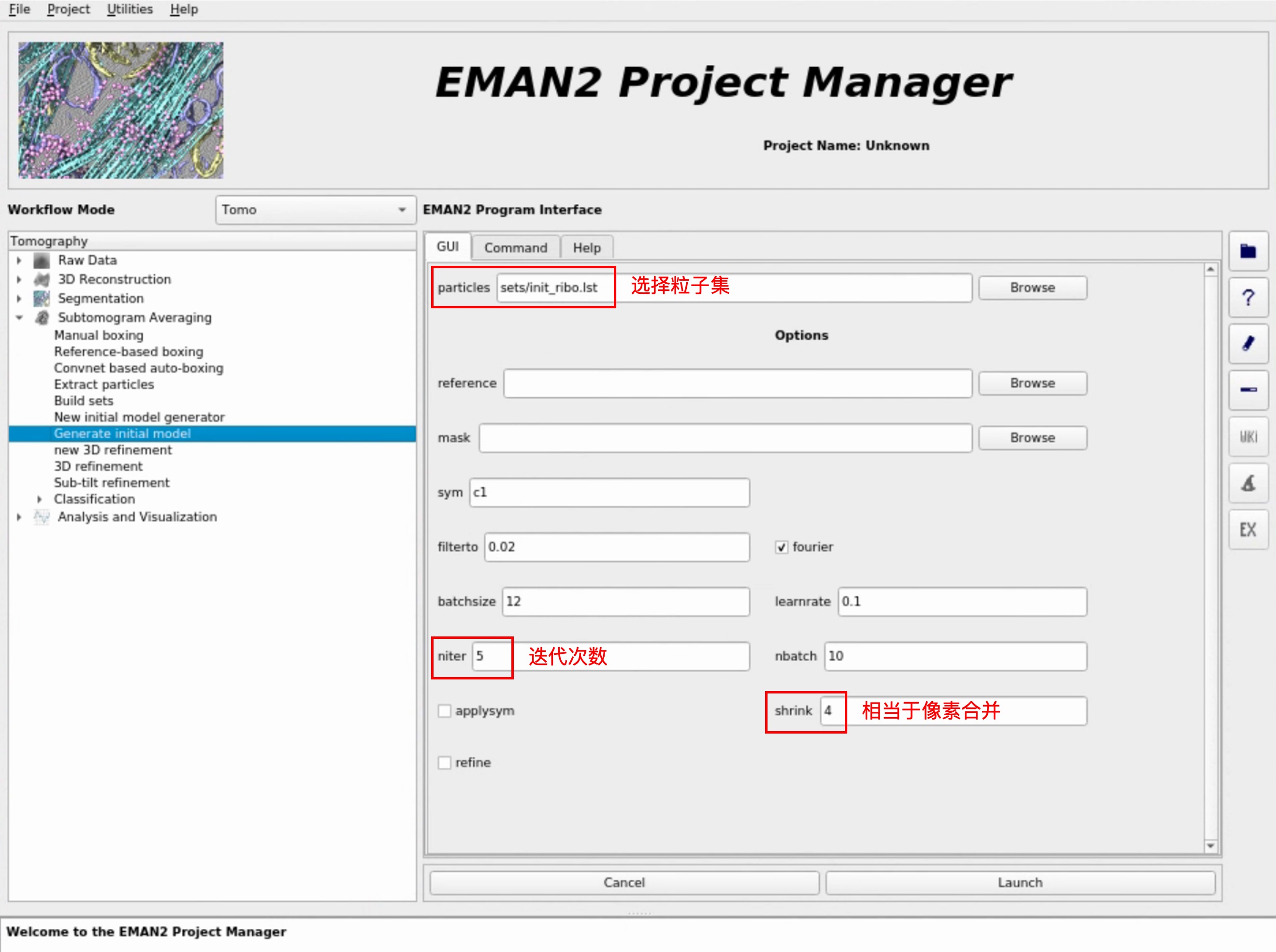Image resolution: width=1276 pixels, height=952 pixels.
Task: Click the nbatch input field
Action: [x=956, y=656]
